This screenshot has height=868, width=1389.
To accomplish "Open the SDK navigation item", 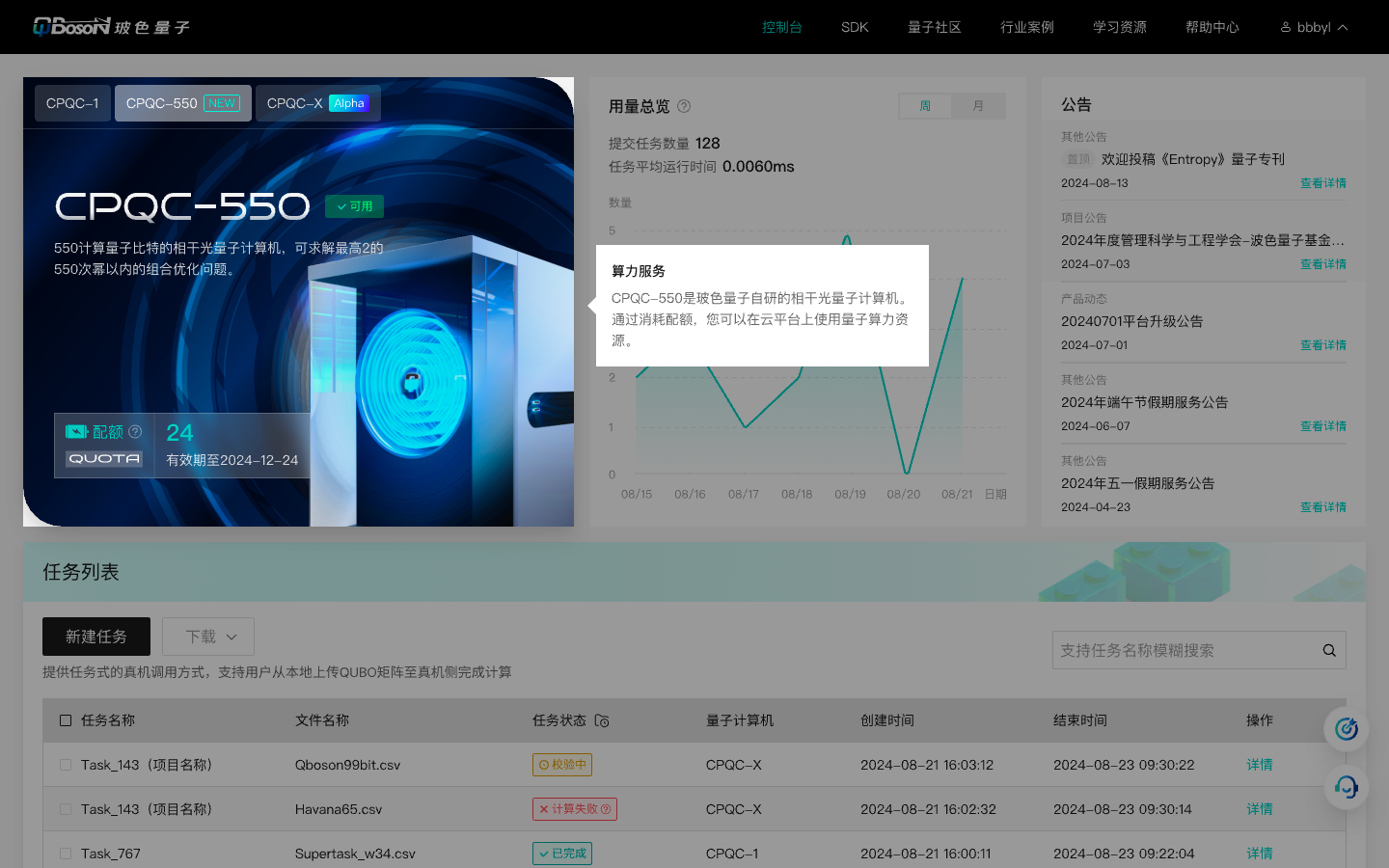I will pyautogui.click(x=855, y=27).
